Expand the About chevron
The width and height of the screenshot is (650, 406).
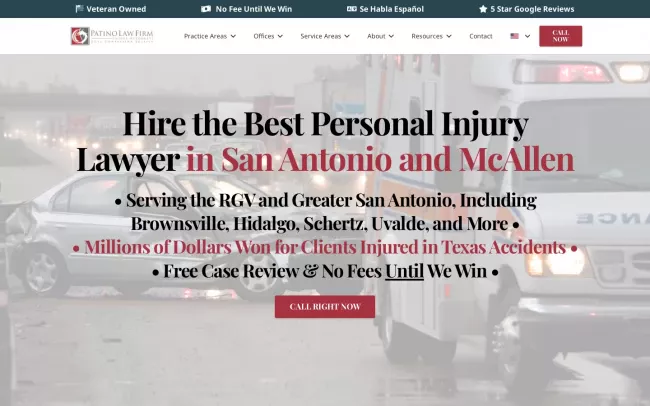click(x=391, y=36)
